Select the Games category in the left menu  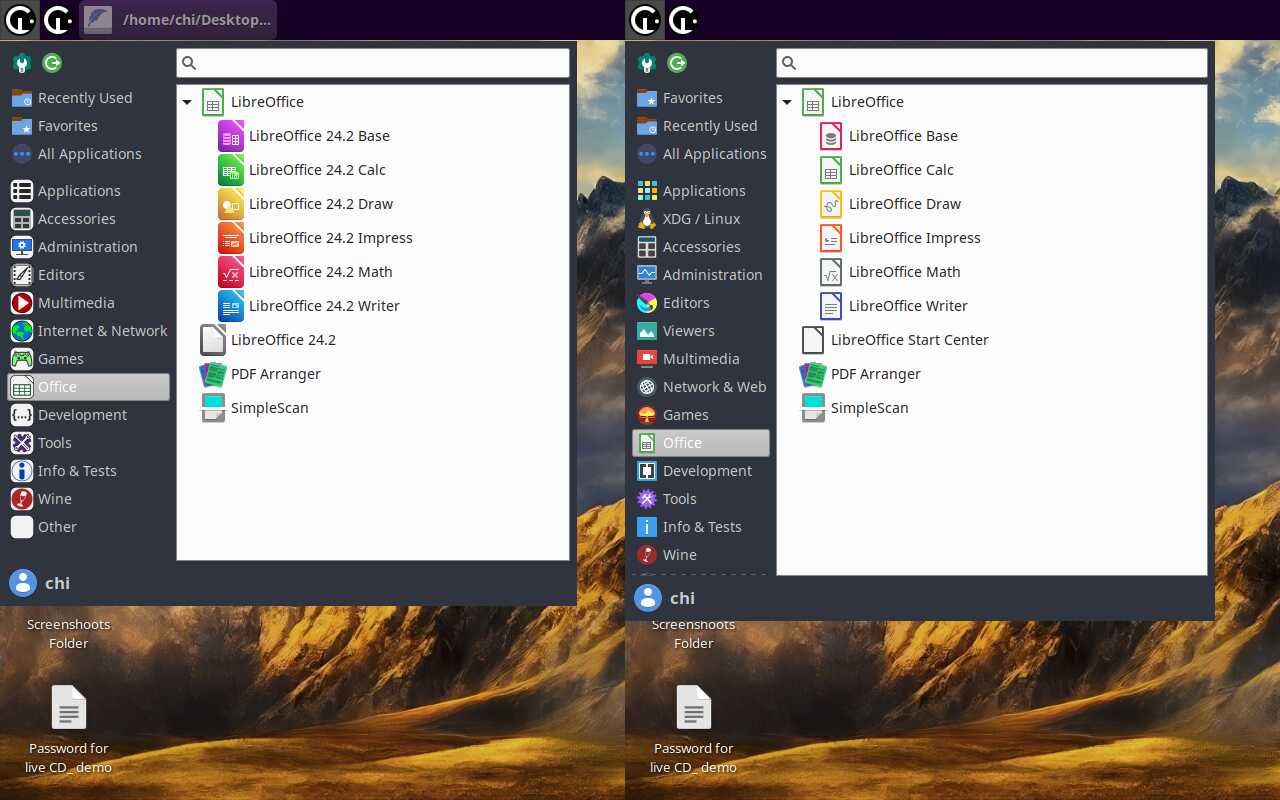(89, 359)
